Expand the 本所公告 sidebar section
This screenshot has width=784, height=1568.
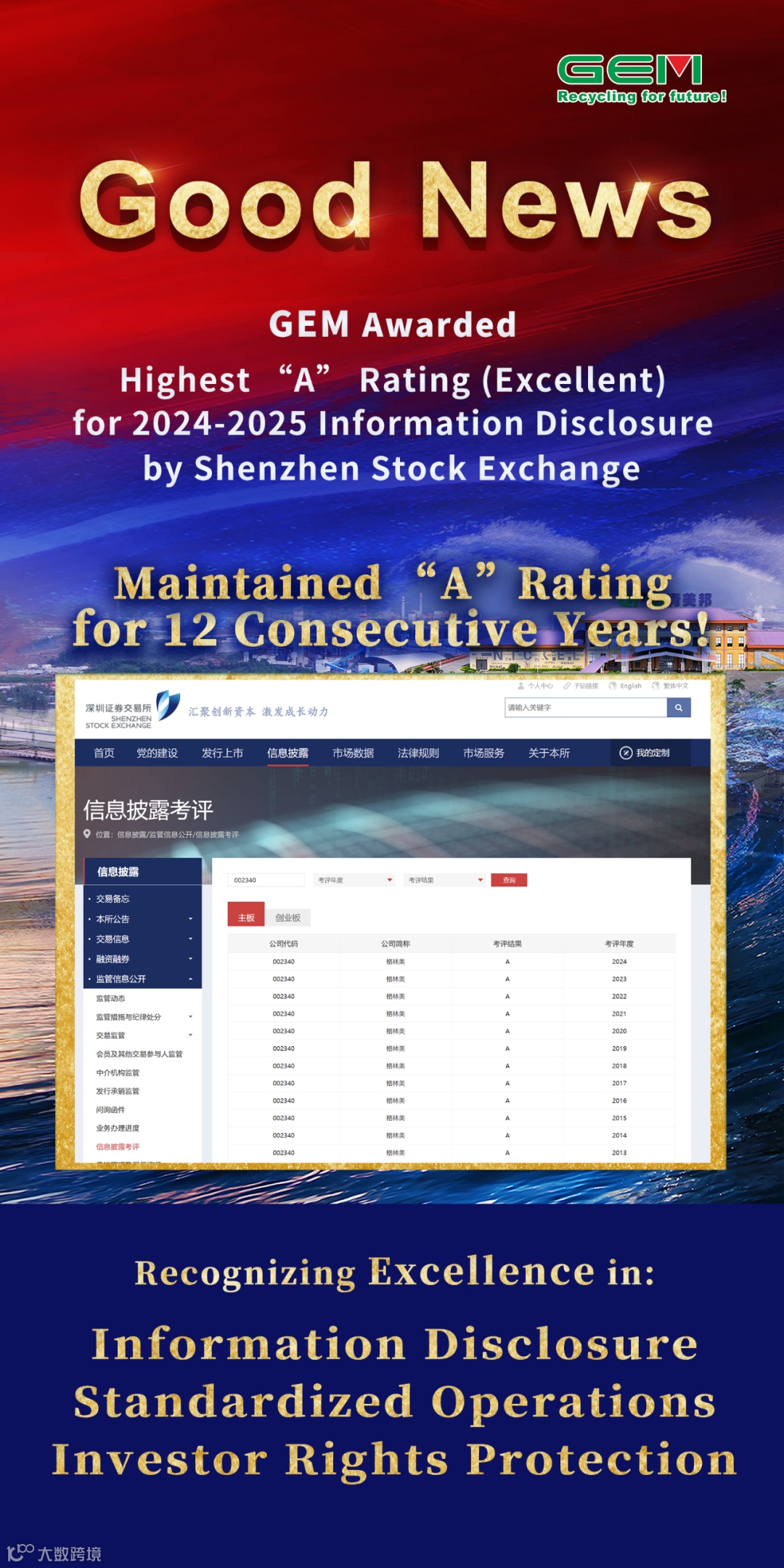coord(142,919)
